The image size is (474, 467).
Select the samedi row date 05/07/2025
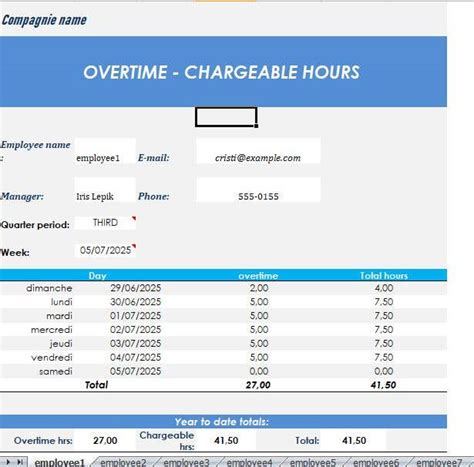(136, 371)
